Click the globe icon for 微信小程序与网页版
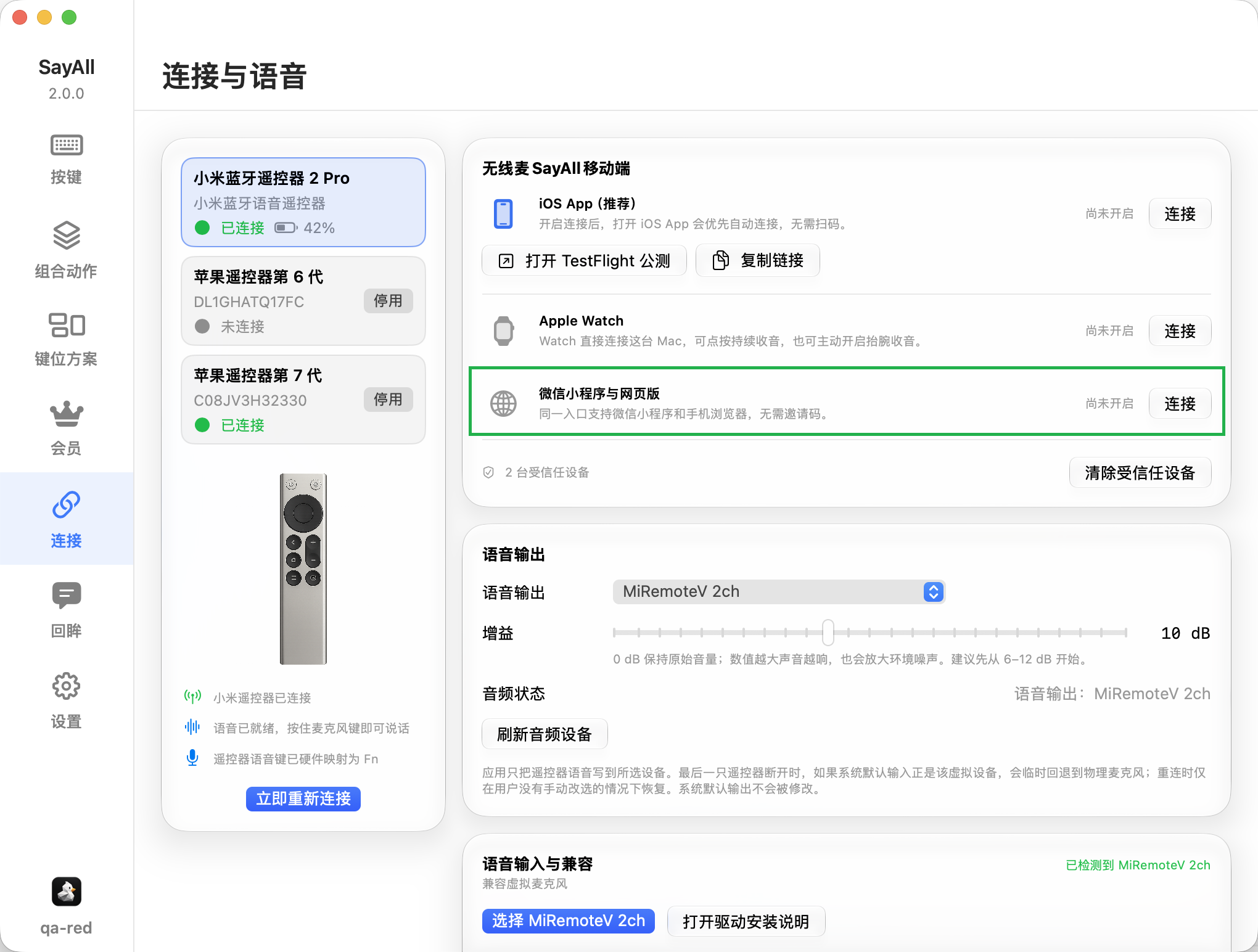Image resolution: width=1258 pixels, height=952 pixels. point(503,403)
